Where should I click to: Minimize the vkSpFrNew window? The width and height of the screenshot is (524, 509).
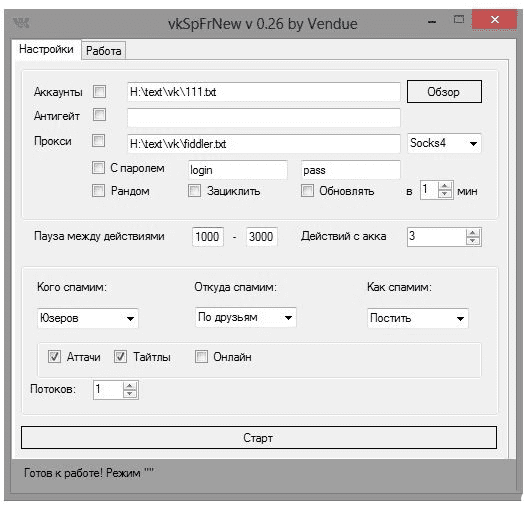[x=432, y=22]
